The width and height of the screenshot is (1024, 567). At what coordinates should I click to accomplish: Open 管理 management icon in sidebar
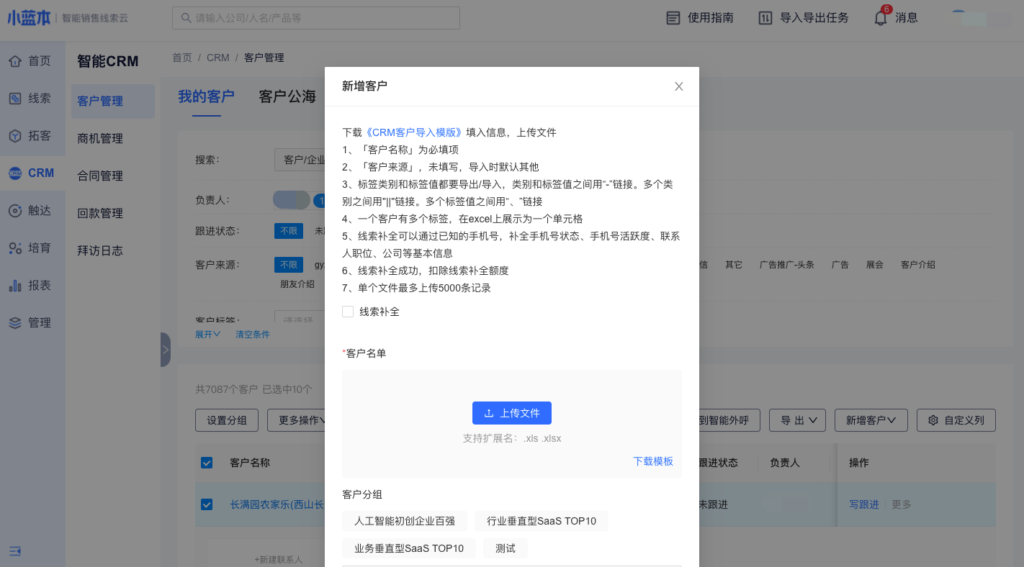[15, 323]
